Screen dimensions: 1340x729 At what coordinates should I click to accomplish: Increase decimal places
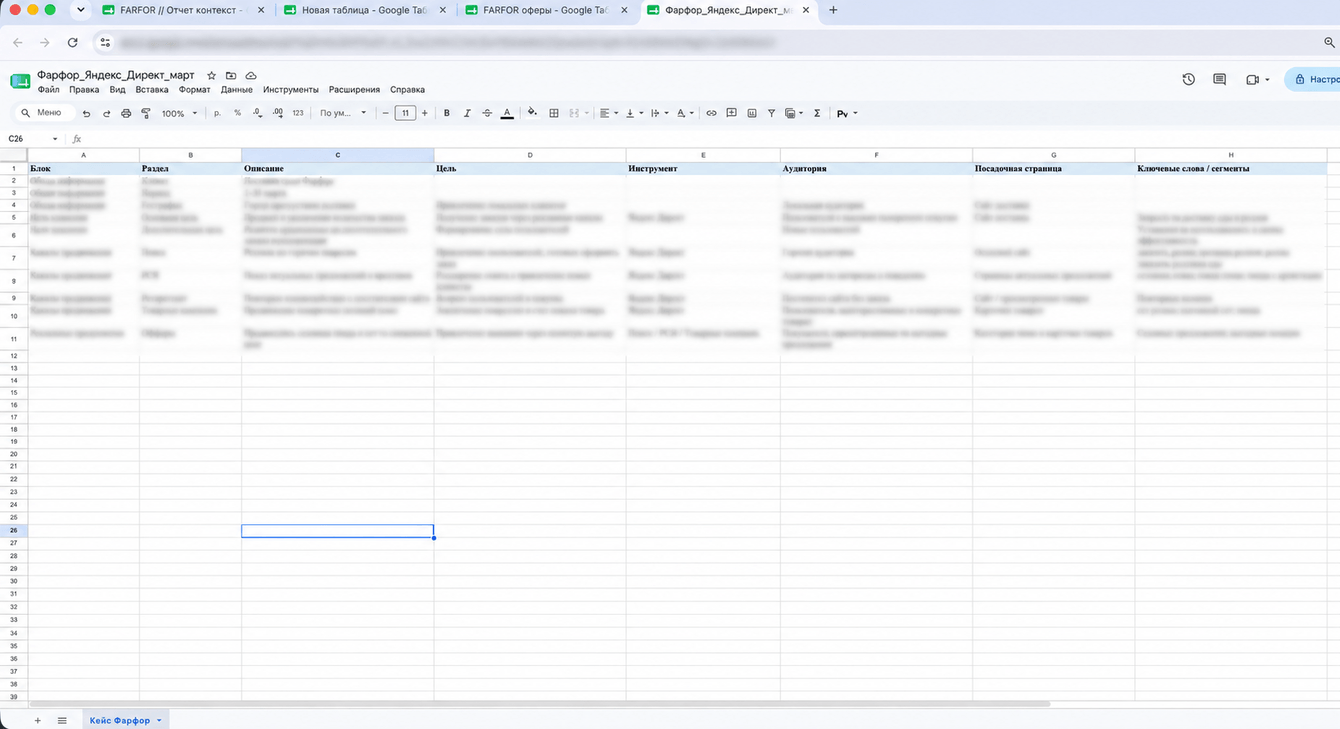tap(277, 113)
